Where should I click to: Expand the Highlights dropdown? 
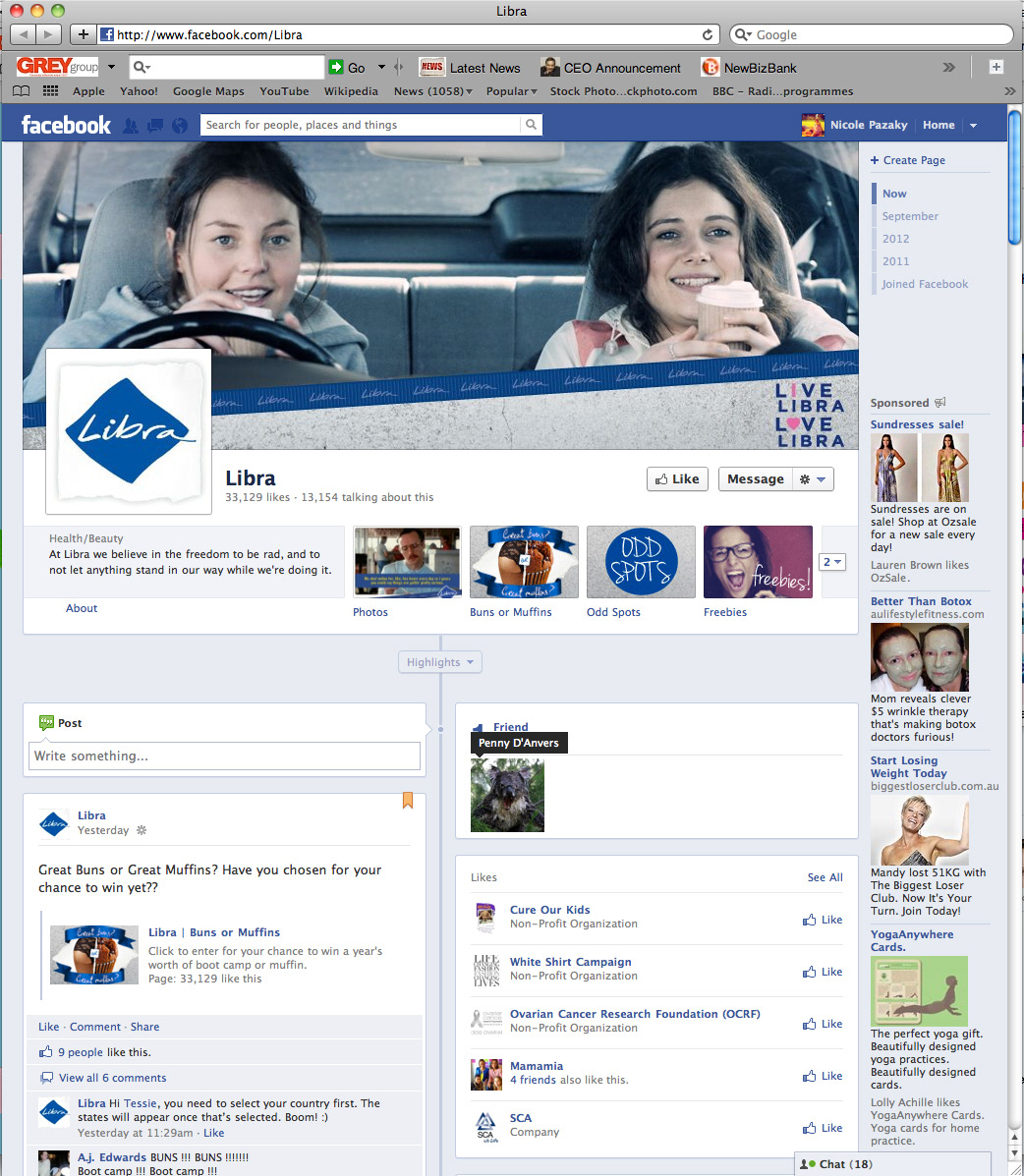[440, 662]
